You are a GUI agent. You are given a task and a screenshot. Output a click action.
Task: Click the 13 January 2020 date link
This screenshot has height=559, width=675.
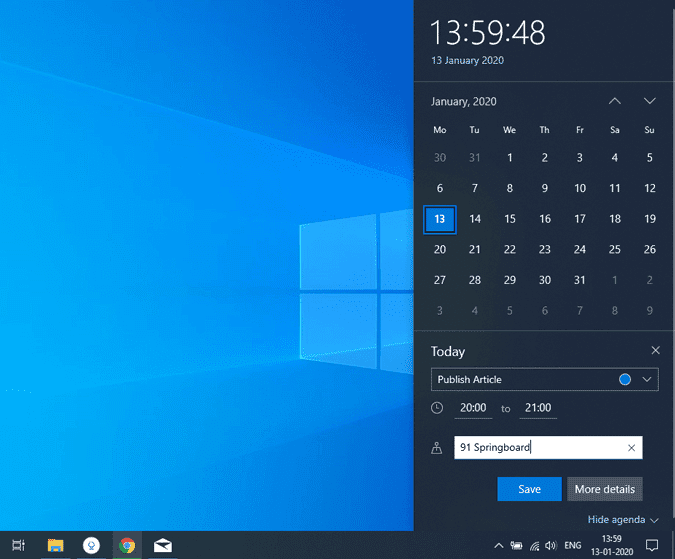pyautogui.click(x=468, y=60)
